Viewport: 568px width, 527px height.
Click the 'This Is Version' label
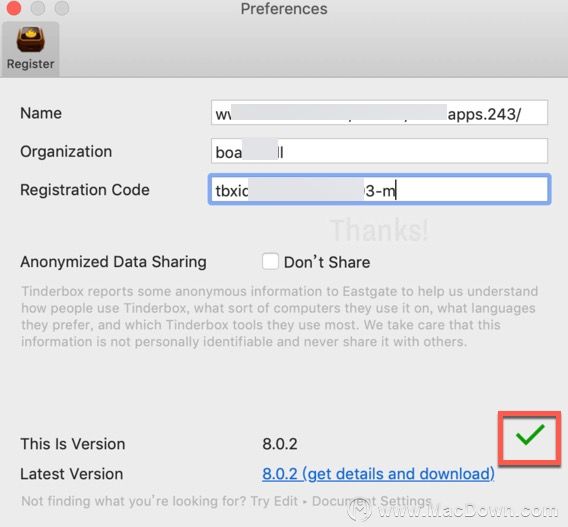(x=73, y=444)
